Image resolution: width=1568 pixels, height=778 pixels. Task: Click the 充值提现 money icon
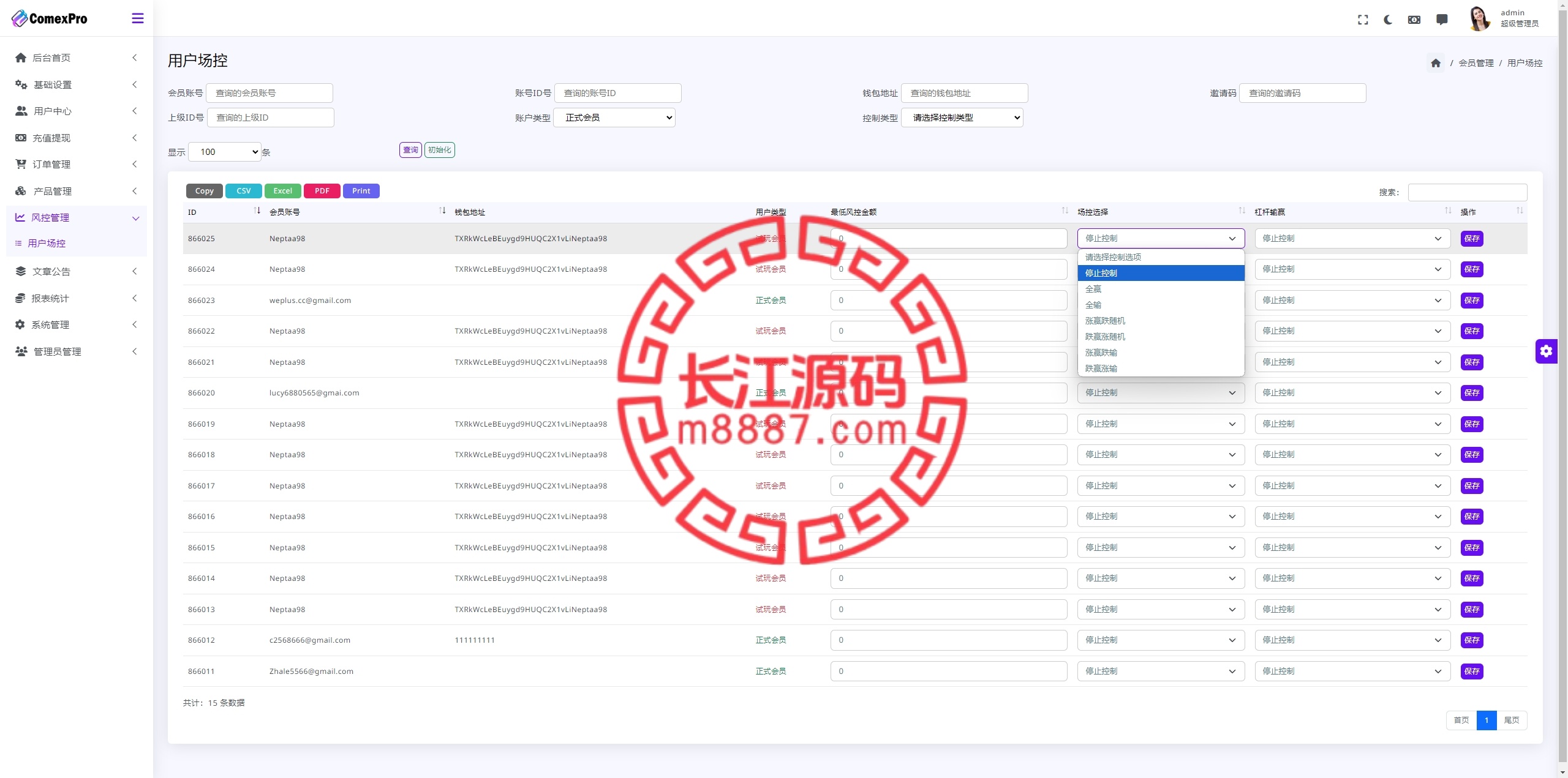[21, 138]
